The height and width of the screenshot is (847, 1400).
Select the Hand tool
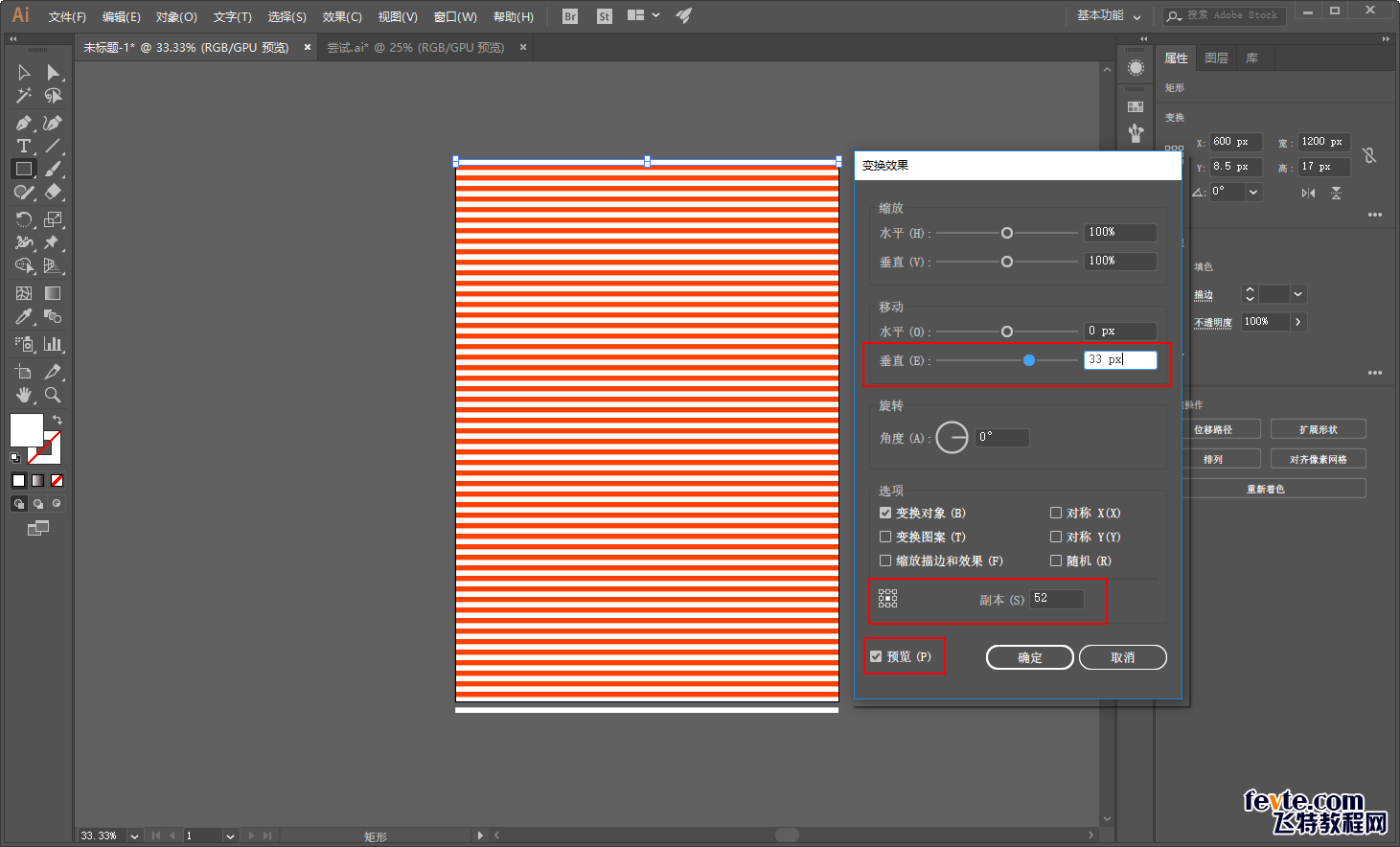click(x=23, y=395)
